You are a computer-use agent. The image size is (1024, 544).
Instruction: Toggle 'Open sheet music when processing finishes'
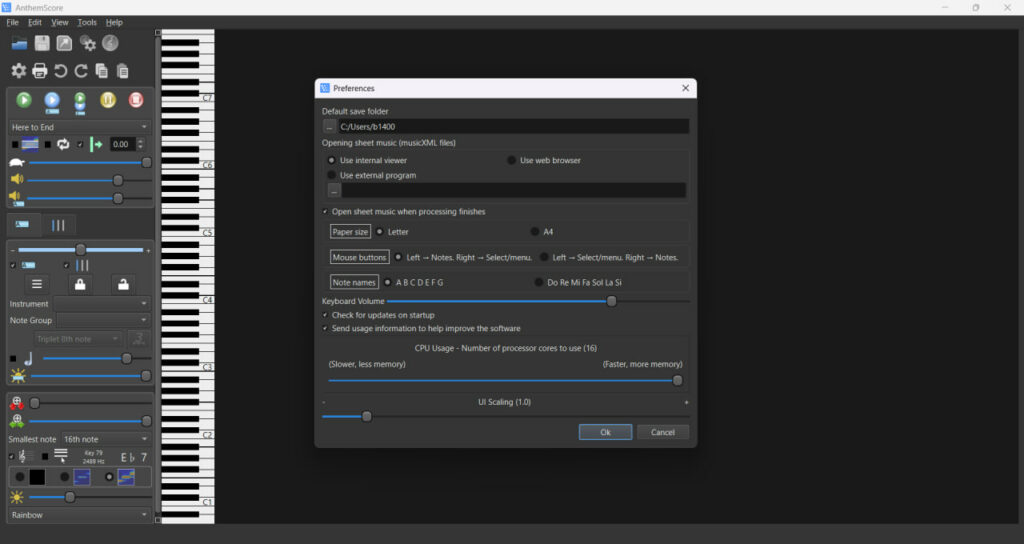[x=325, y=212]
